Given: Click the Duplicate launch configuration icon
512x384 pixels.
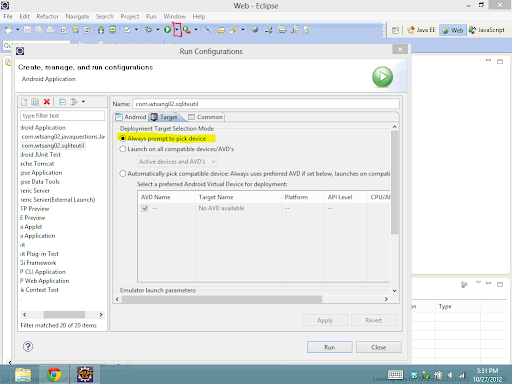Looking at the screenshot, I should click(x=35, y=102).
